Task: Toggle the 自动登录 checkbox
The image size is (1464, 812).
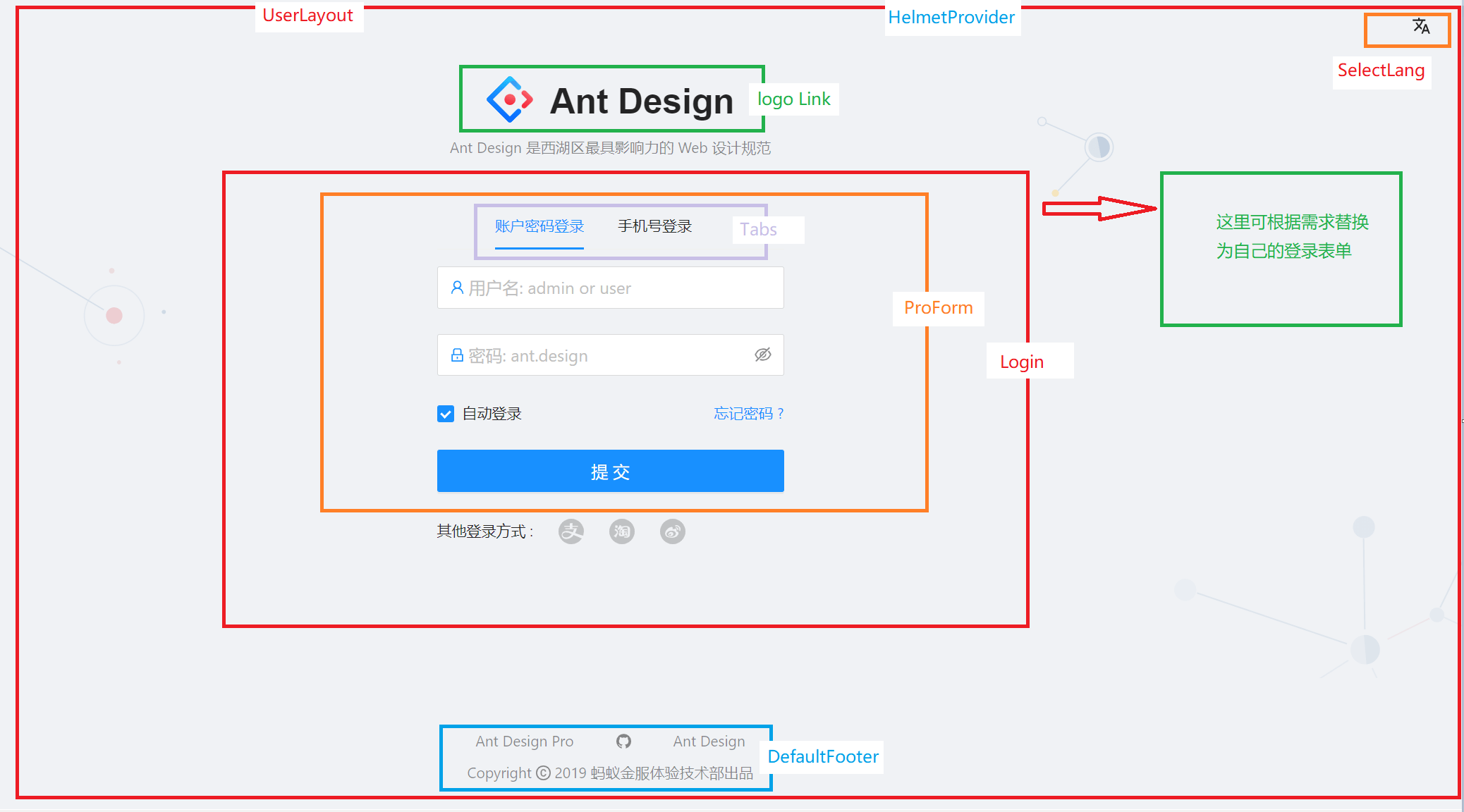Action: [x=446, y=414]
